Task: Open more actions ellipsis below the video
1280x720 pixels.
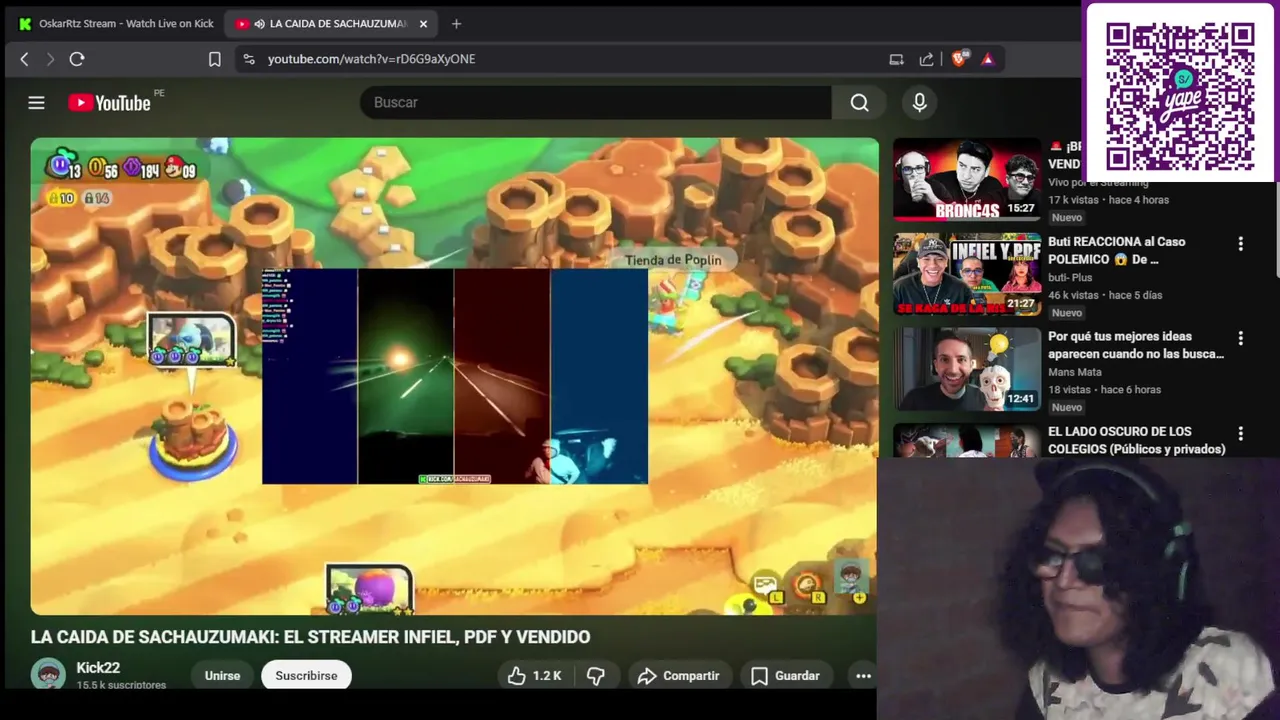Action: click(x=863, y=676)
